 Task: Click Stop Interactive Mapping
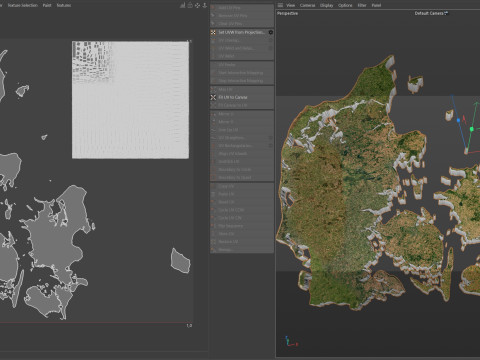(x=242, y=81)
